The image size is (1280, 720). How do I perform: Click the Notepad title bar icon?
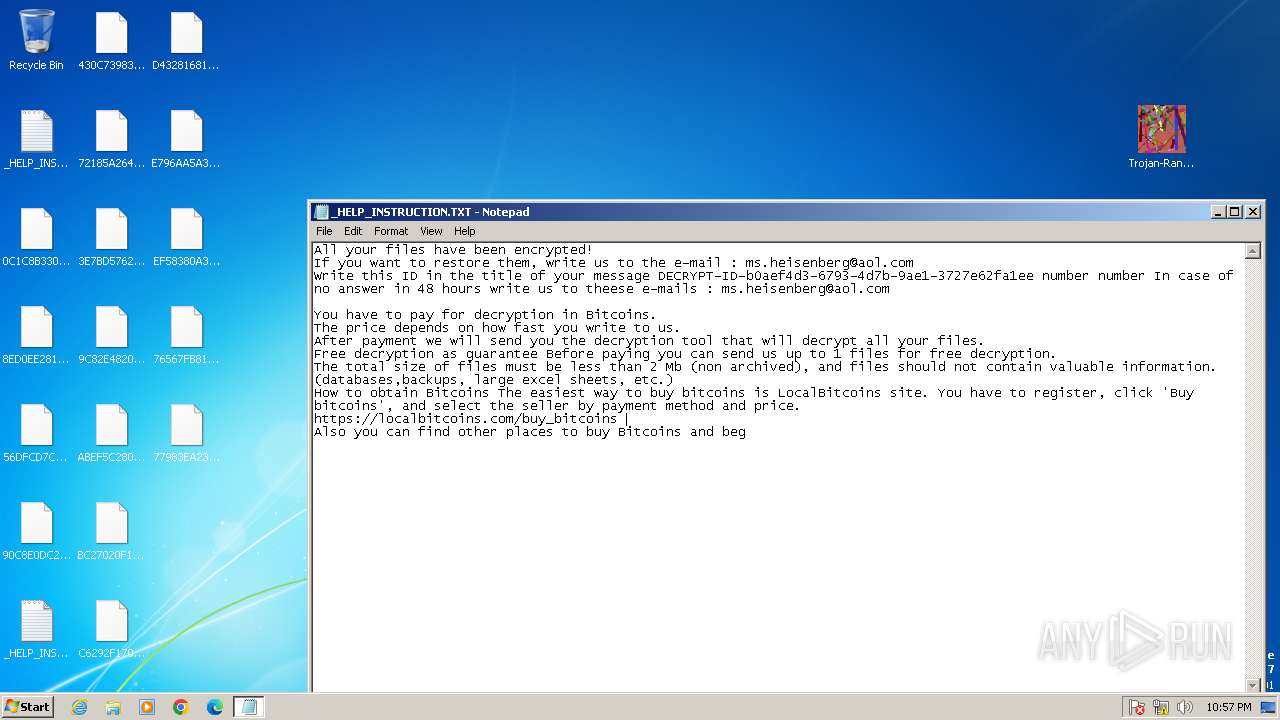321,212
